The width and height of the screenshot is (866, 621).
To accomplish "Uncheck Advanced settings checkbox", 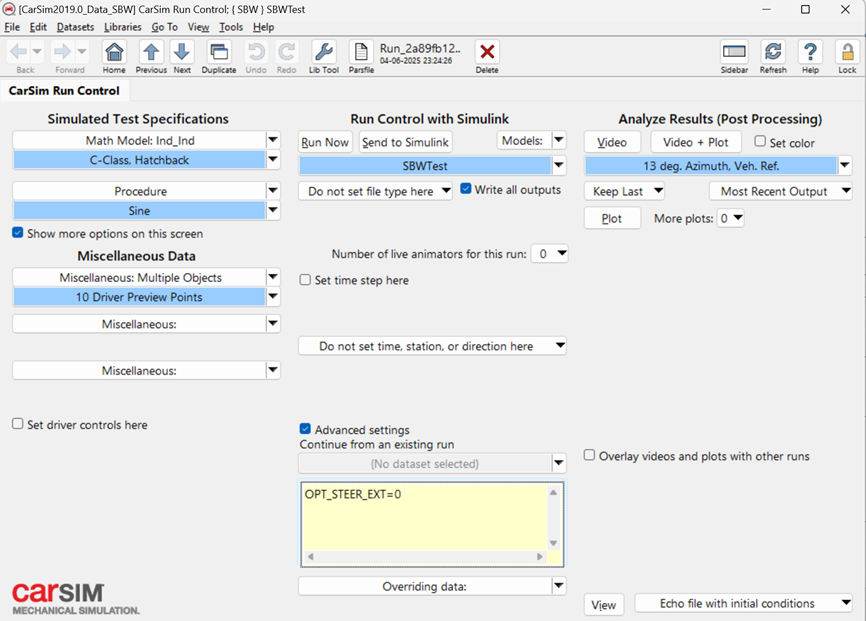I will coord(305,429).
